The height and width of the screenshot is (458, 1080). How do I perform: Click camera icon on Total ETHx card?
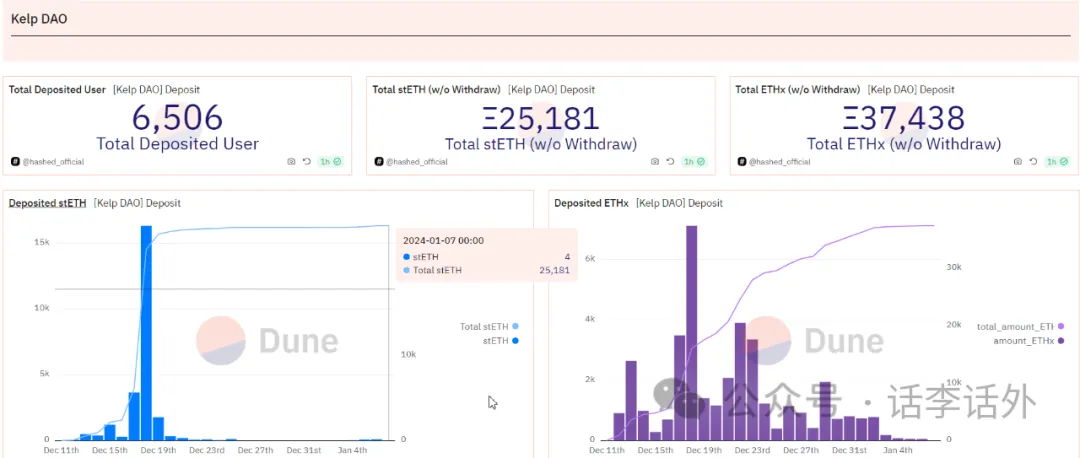pos(1017,161)
